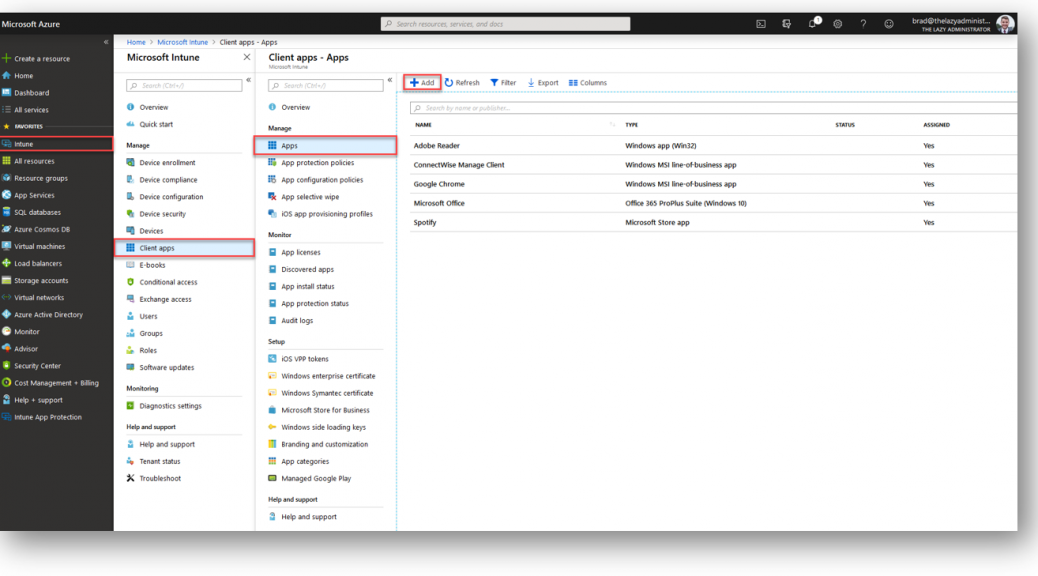Open Device enrollment

click(167, 163)
